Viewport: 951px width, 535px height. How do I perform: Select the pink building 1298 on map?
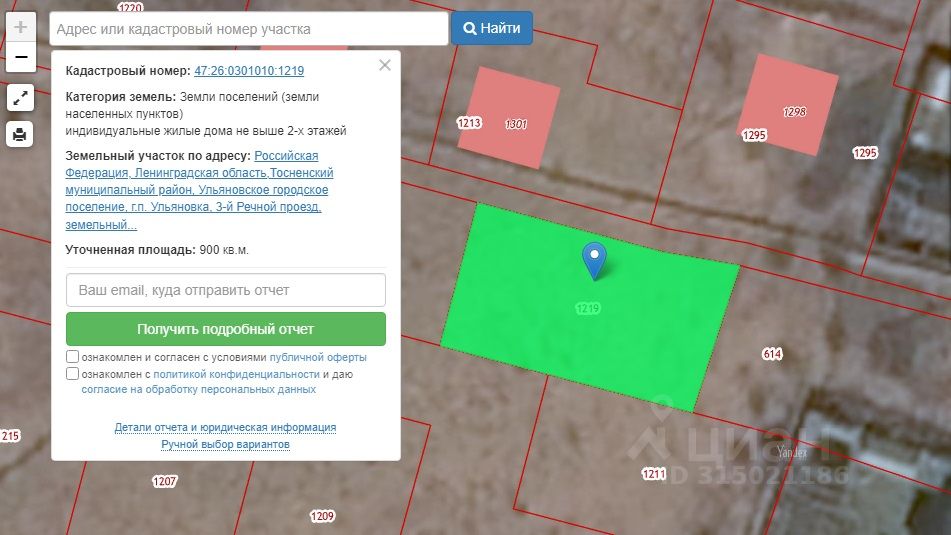coord(788,104)
